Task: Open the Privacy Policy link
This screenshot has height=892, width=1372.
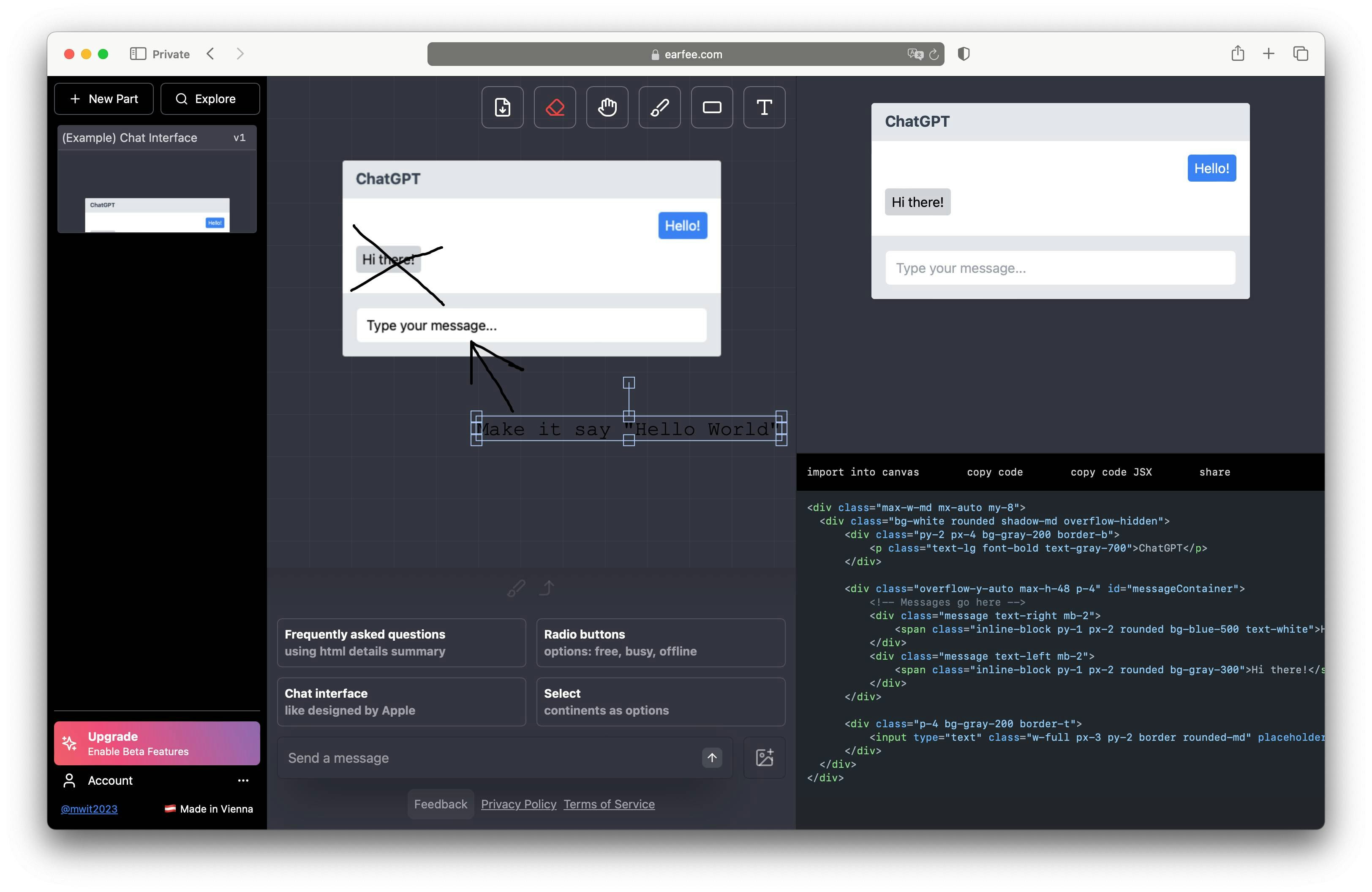Action: click(518, 804)
